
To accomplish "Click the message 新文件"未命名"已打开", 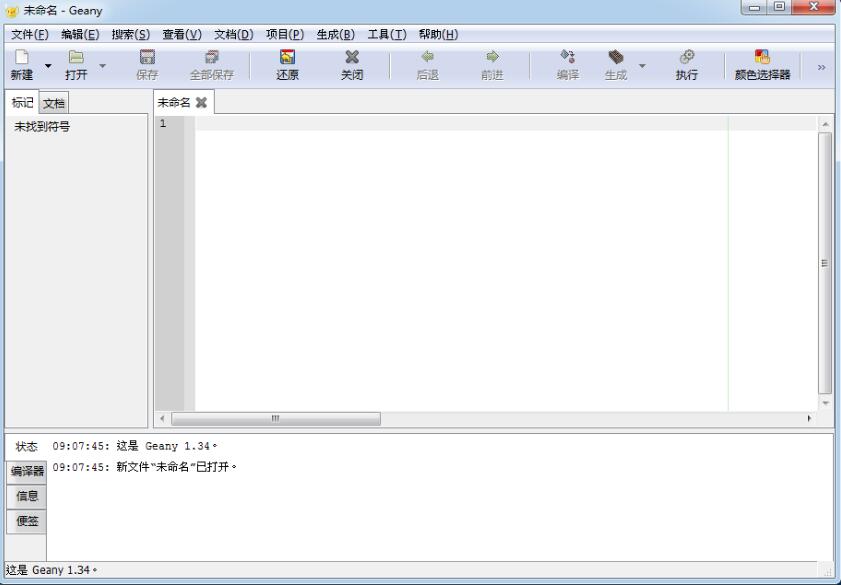I will coord(144,467).
